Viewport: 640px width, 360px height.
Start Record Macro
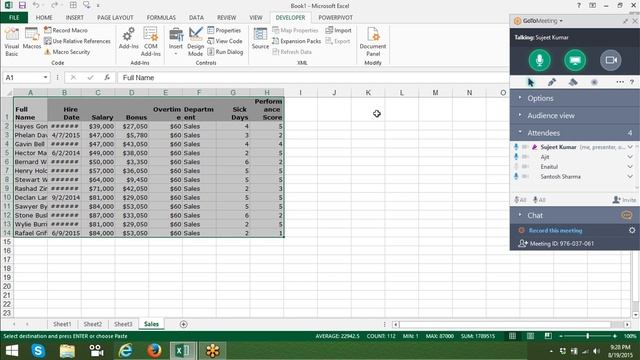pyautogui.click(x=66, y=30)
